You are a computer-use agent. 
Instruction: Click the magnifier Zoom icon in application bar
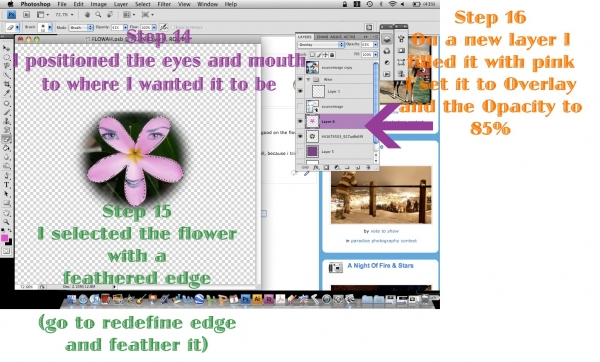tap(98, 15)
